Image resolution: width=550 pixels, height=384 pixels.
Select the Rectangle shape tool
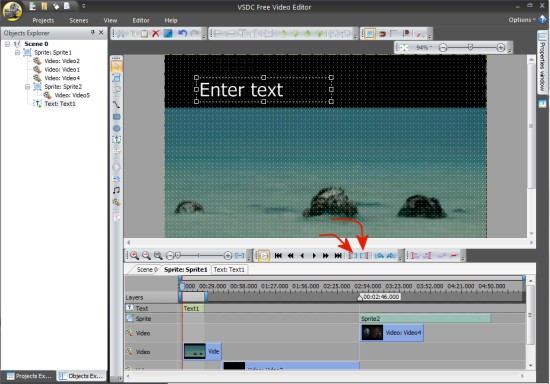[x=116, y=117]
